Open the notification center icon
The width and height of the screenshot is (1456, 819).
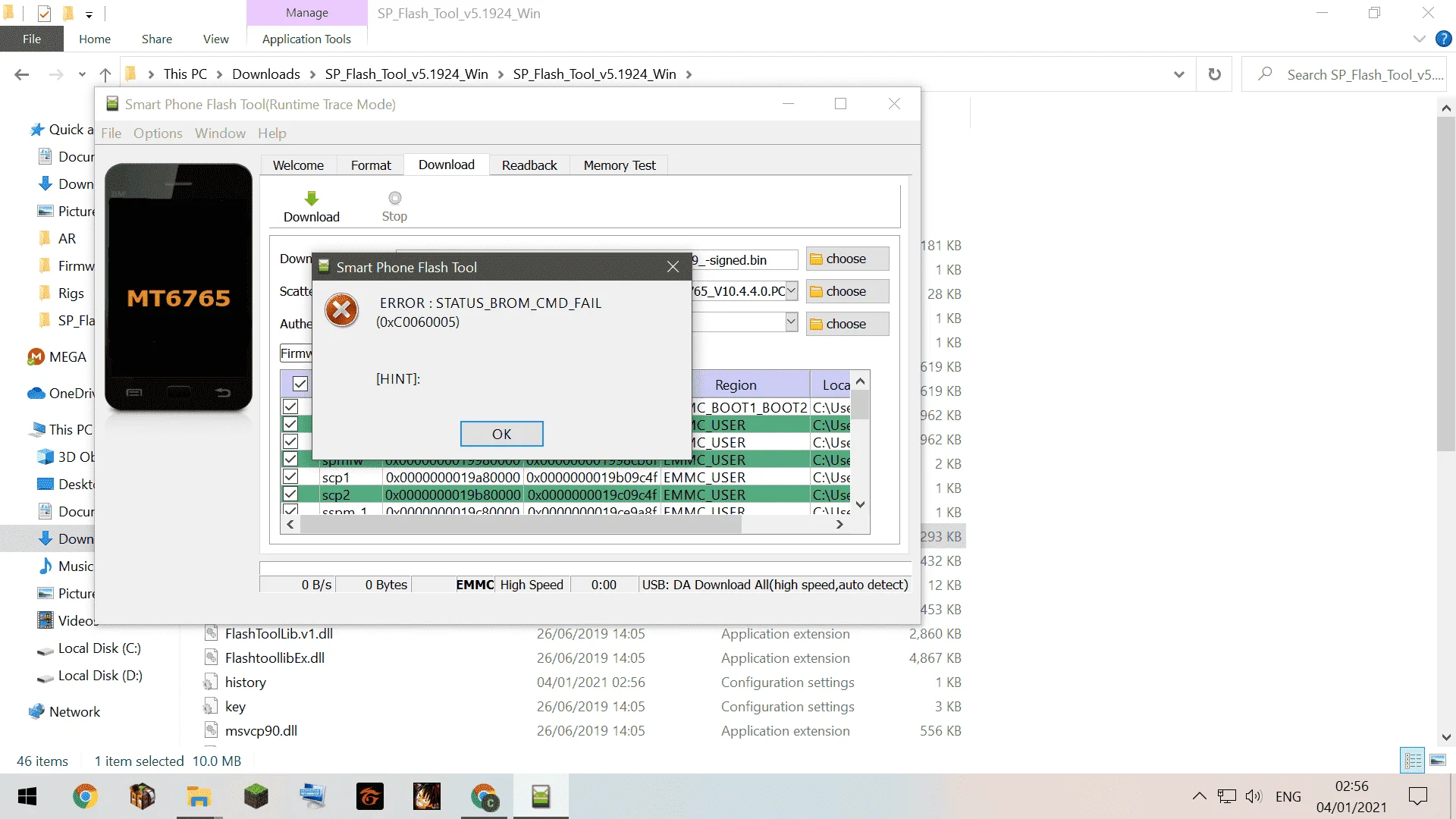click(x=1417, y=796)
